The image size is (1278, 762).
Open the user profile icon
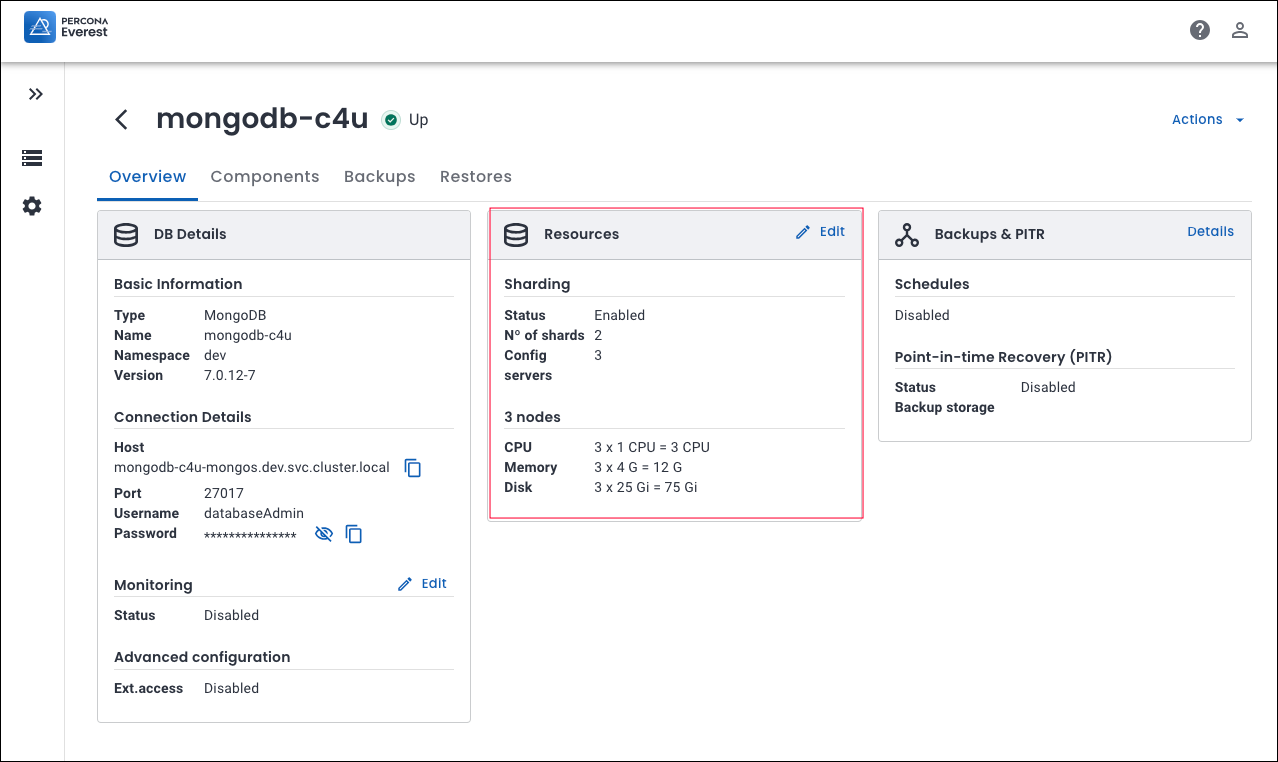1240,30
